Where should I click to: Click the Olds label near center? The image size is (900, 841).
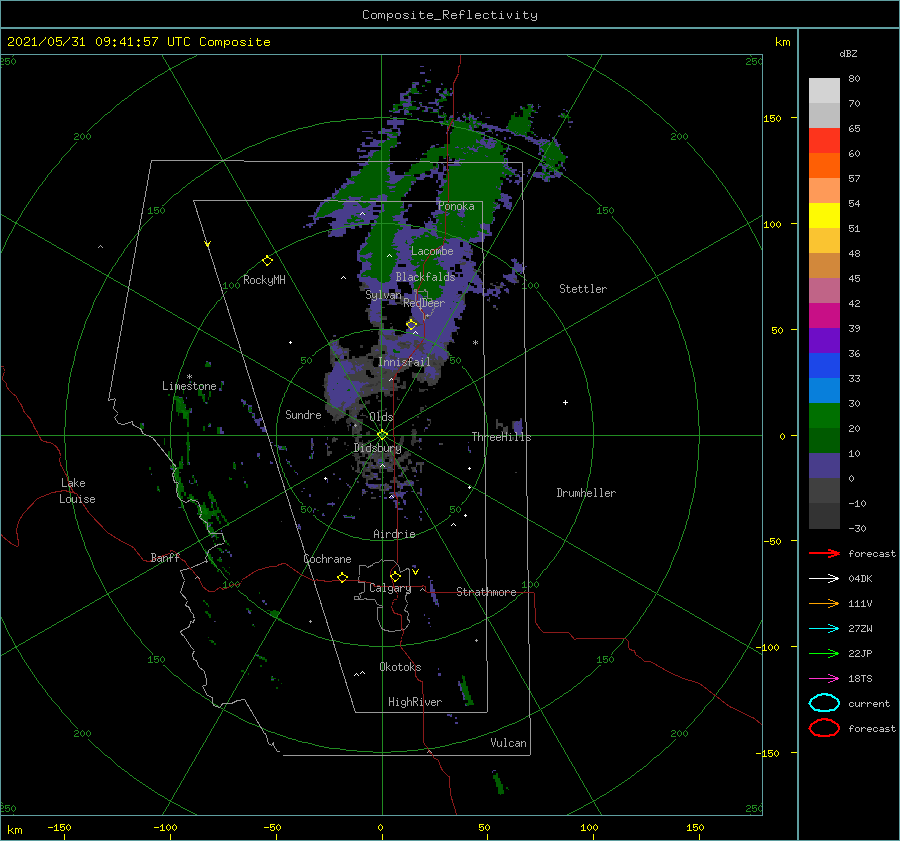tap(381, 417)
